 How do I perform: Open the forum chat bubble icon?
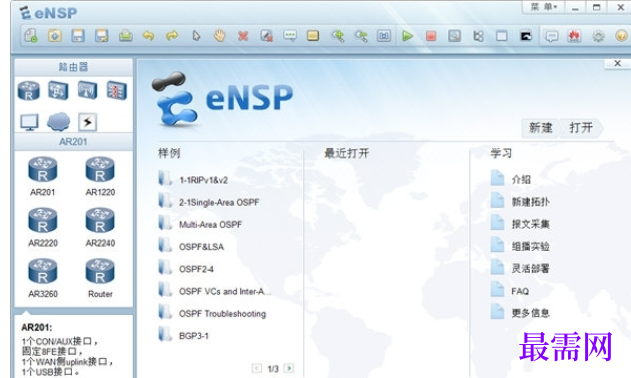(551, 36)
